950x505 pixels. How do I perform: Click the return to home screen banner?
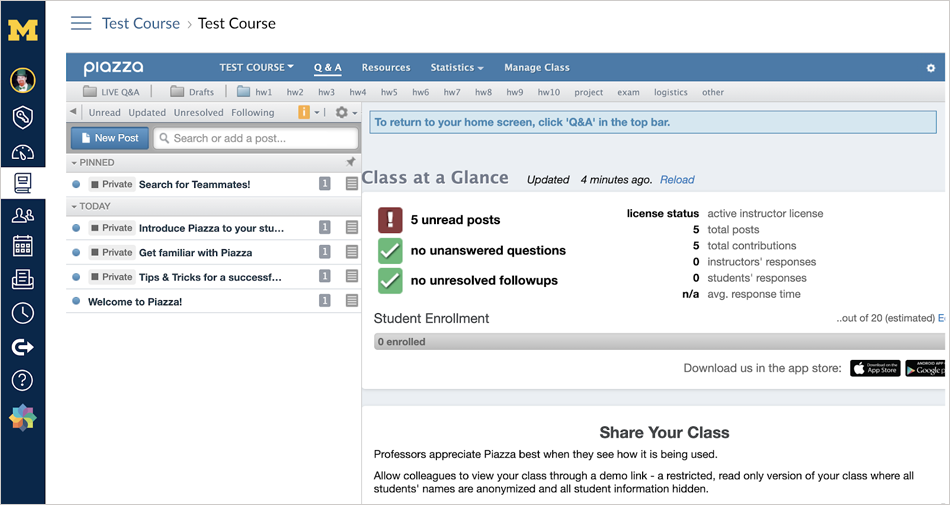[653, 122]
